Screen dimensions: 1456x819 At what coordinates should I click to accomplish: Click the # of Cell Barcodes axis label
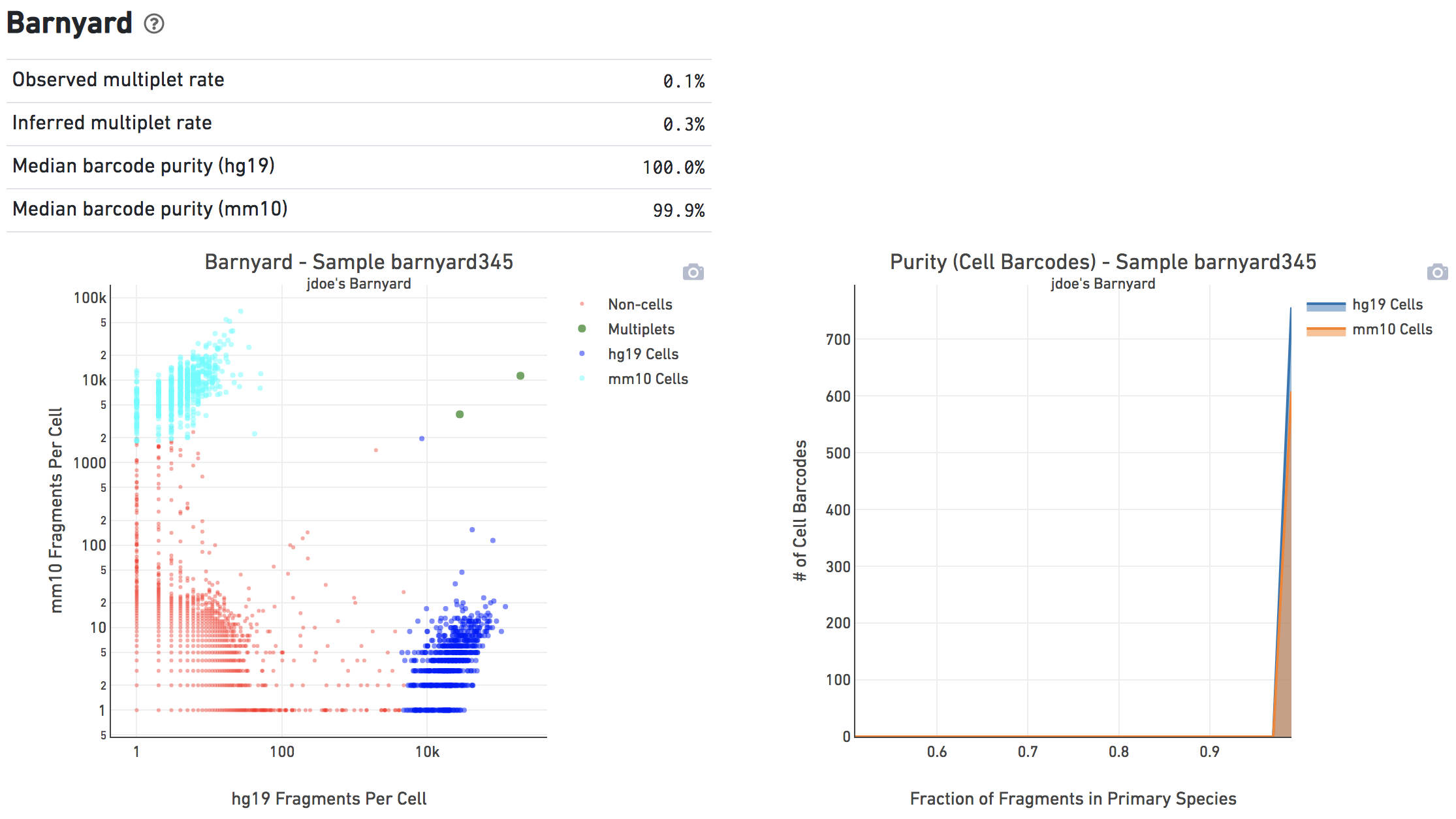(x=800, y=510)
